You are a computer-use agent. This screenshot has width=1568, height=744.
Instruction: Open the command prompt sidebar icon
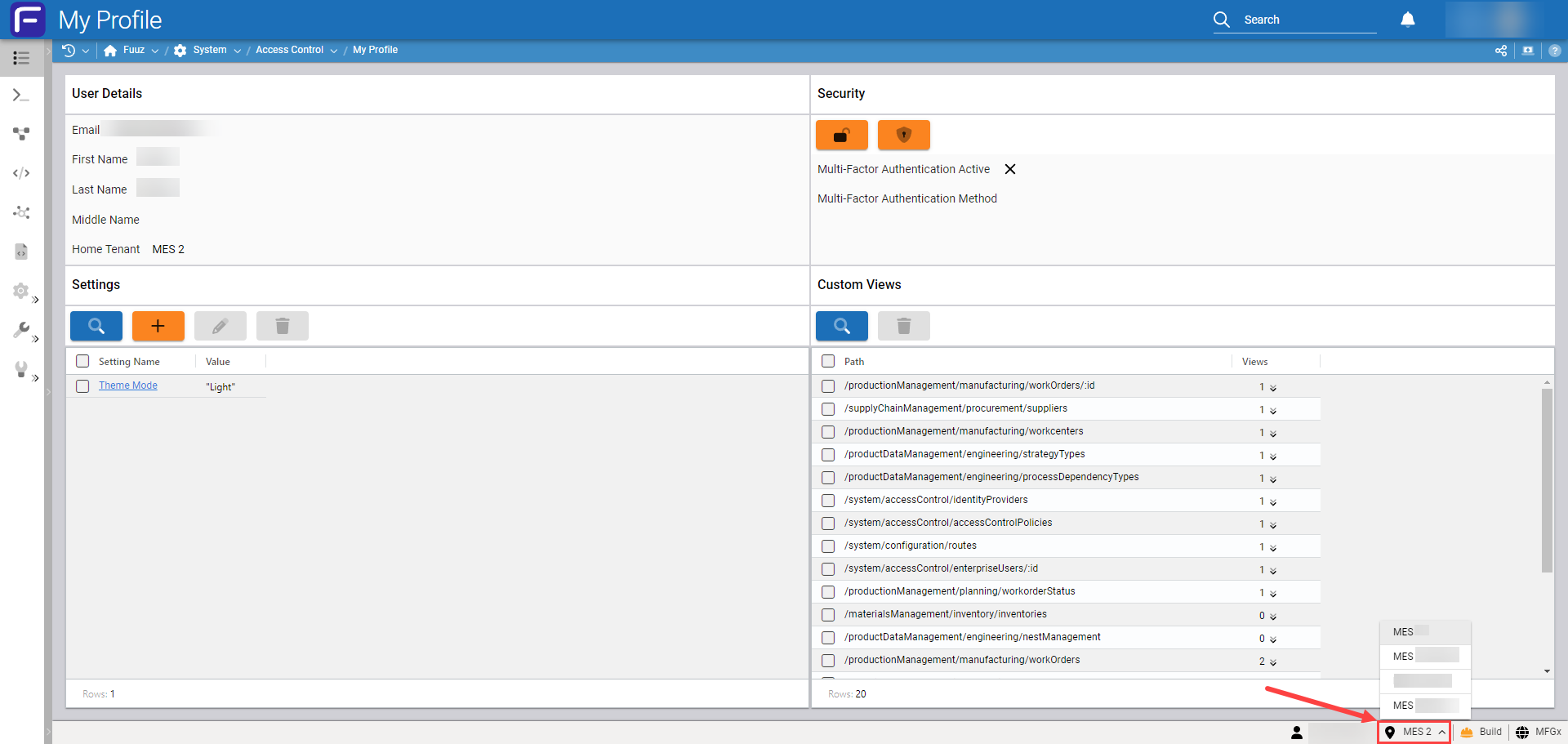pyautogui.click(x=21, y=96)
